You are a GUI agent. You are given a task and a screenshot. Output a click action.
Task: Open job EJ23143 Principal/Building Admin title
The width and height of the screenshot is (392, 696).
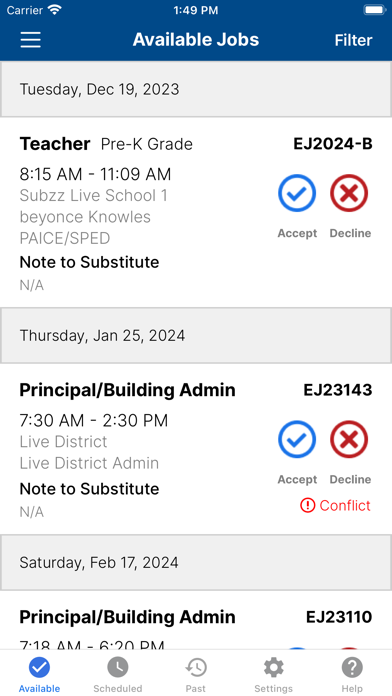[x=127, y=390]
